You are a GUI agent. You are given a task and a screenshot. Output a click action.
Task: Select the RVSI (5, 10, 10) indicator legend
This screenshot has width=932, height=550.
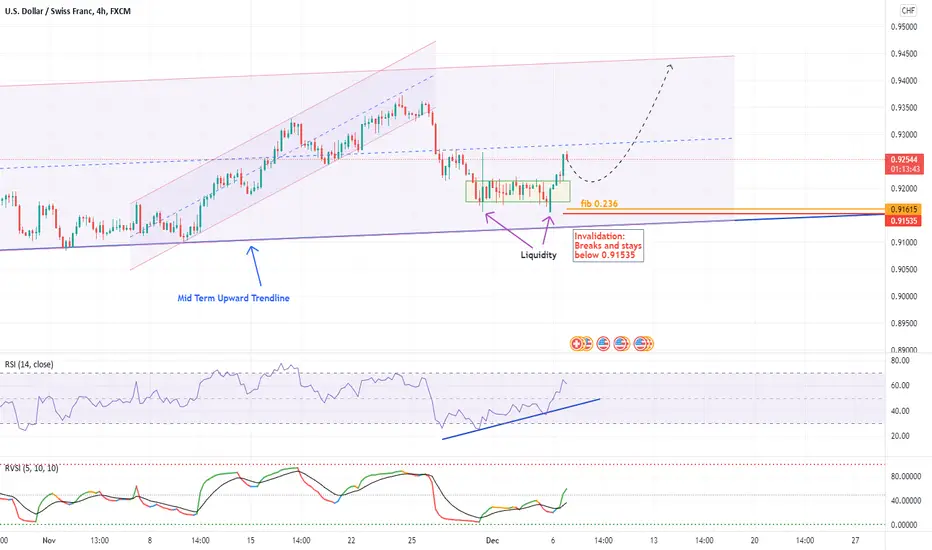coord(32,468)
